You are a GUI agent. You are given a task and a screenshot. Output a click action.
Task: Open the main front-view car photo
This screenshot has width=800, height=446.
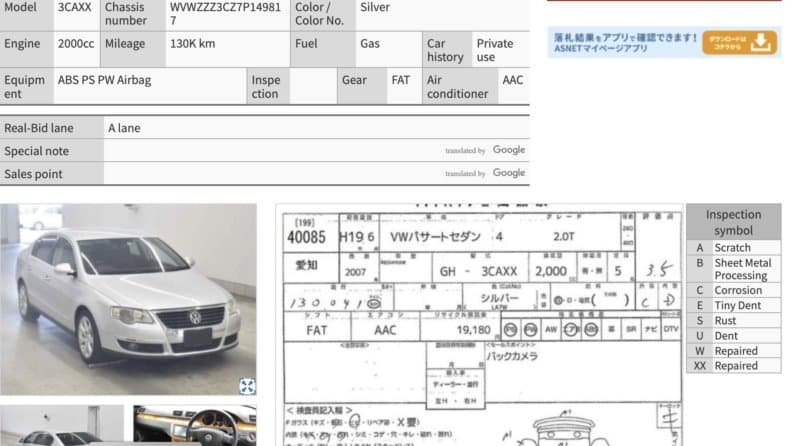pos(128,300)
